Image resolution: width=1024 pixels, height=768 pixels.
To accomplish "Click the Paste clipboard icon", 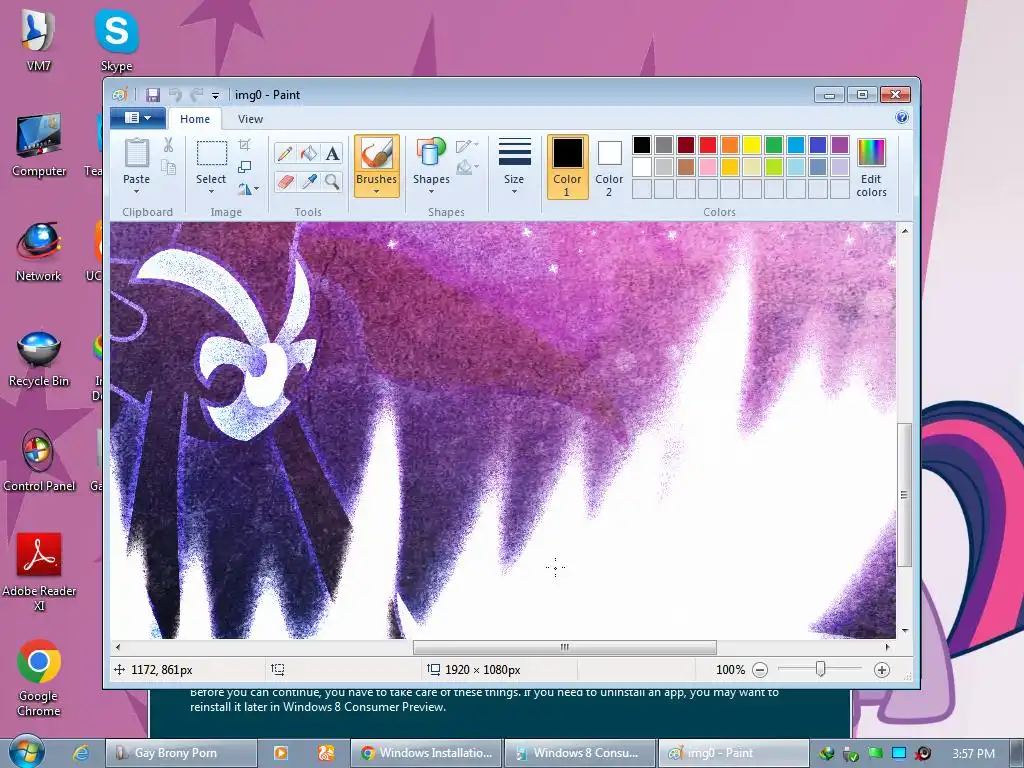I will point(136,154).
